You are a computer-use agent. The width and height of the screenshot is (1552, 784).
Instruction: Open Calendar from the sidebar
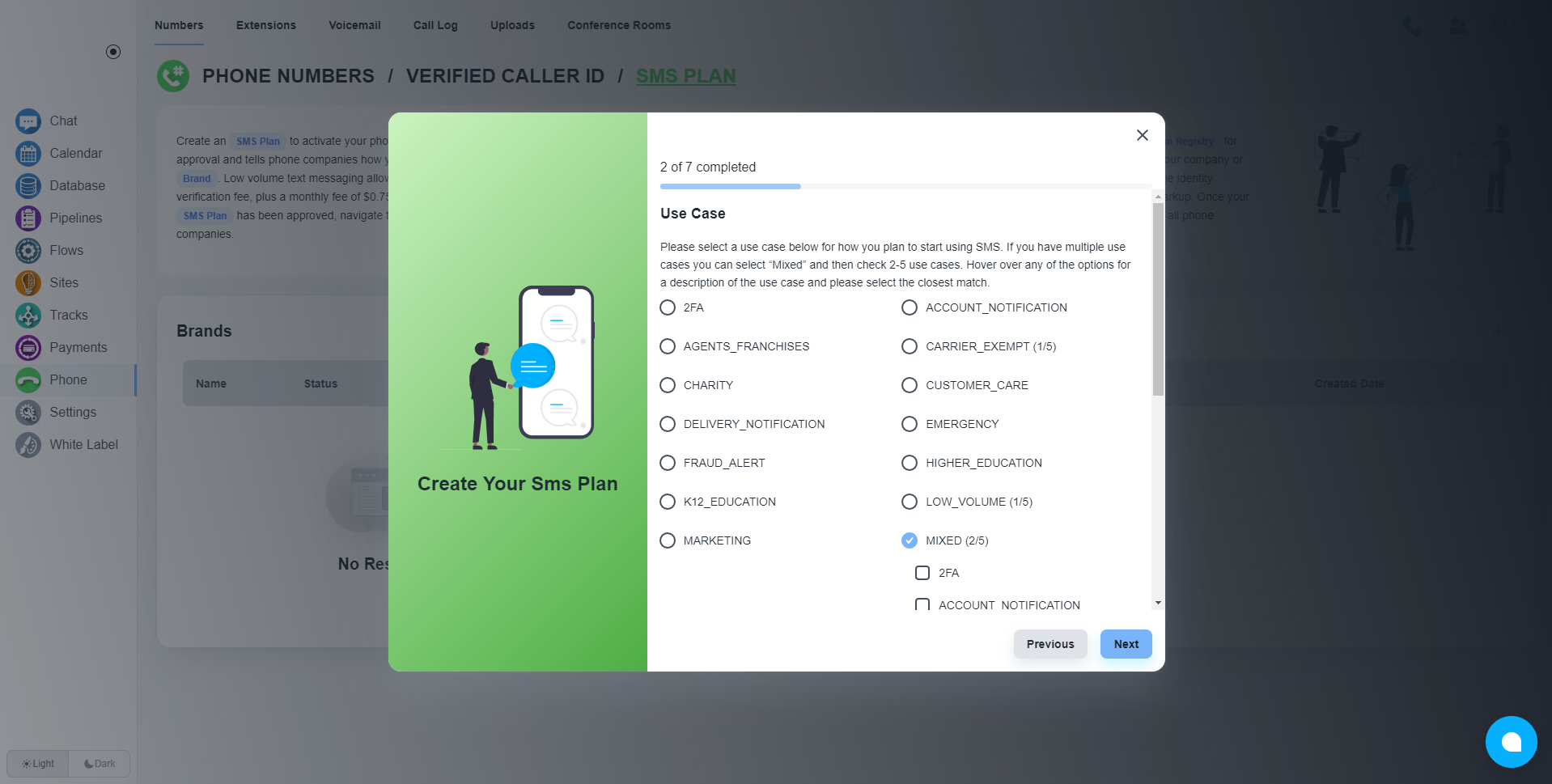pos(28,154)
